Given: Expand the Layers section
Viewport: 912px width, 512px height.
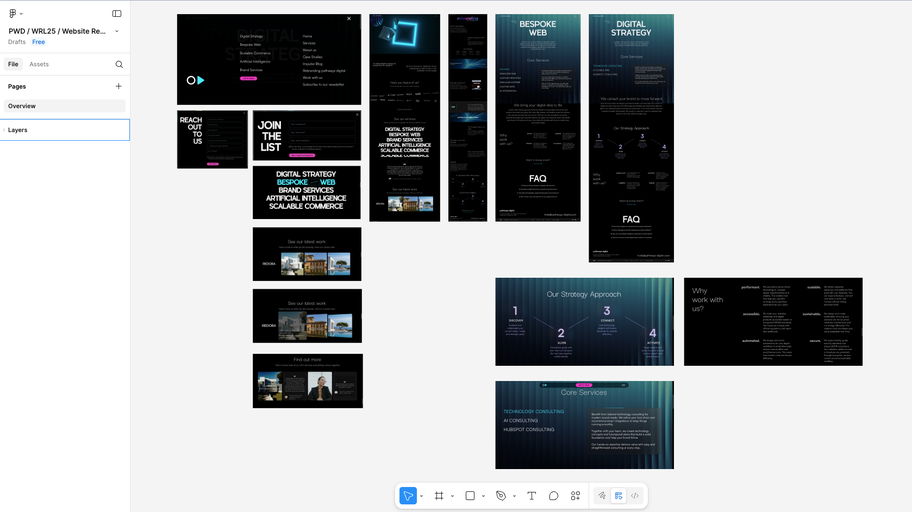Looking at the screenshot, I should pyautogui.click(x=18, y=130).
